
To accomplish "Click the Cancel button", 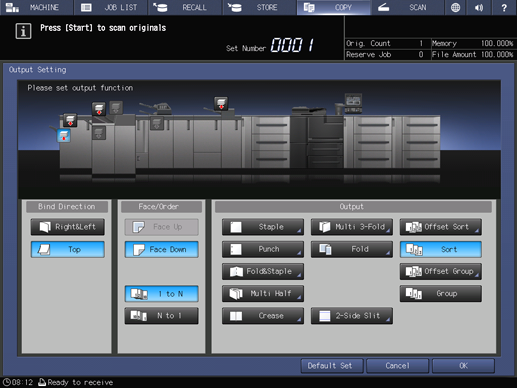I will [398, 366].
